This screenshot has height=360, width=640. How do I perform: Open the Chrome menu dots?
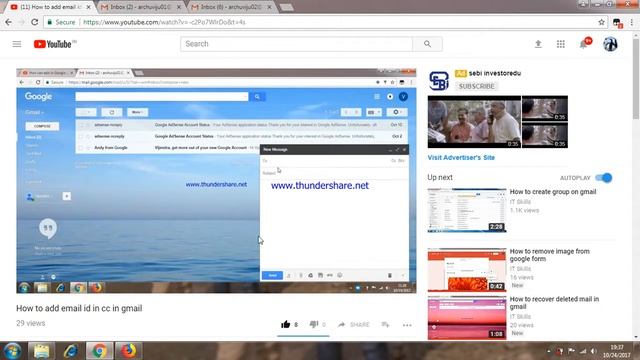632,22
